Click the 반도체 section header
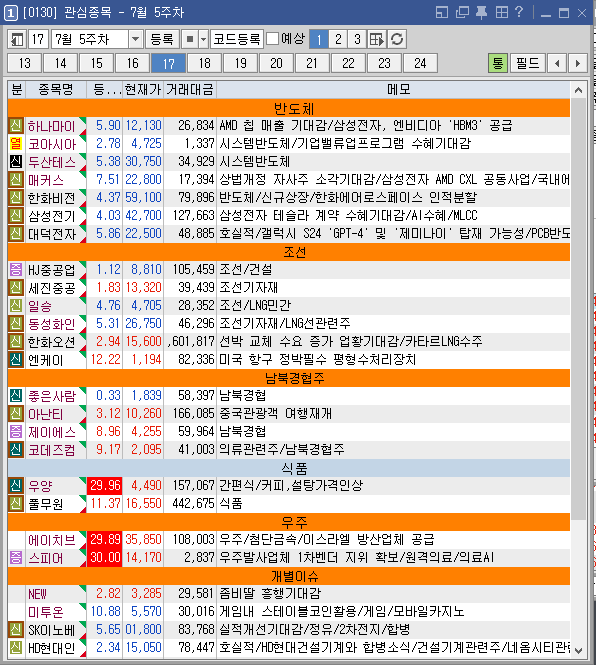 click(289, 108)
